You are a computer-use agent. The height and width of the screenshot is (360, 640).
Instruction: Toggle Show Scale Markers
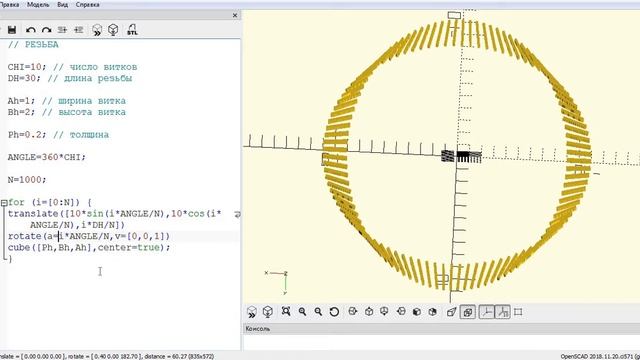[x=502, y=312]
